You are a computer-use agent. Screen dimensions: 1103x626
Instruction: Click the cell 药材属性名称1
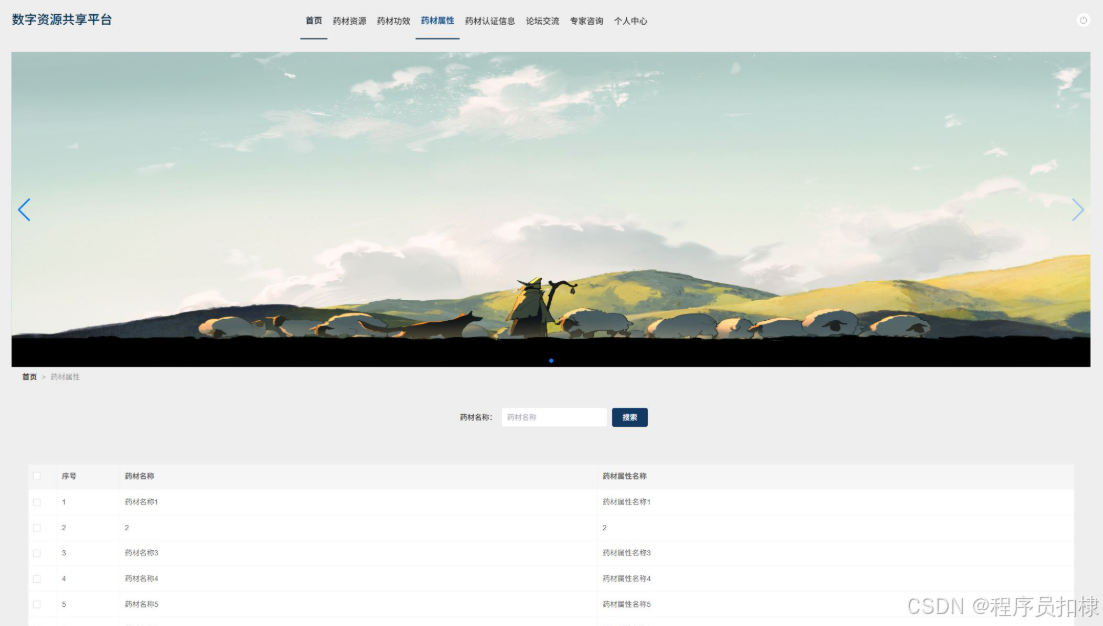pos(627,502)
